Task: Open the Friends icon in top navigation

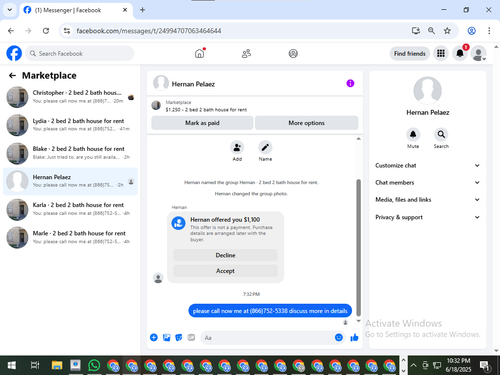Action: (x=246, y=53)
